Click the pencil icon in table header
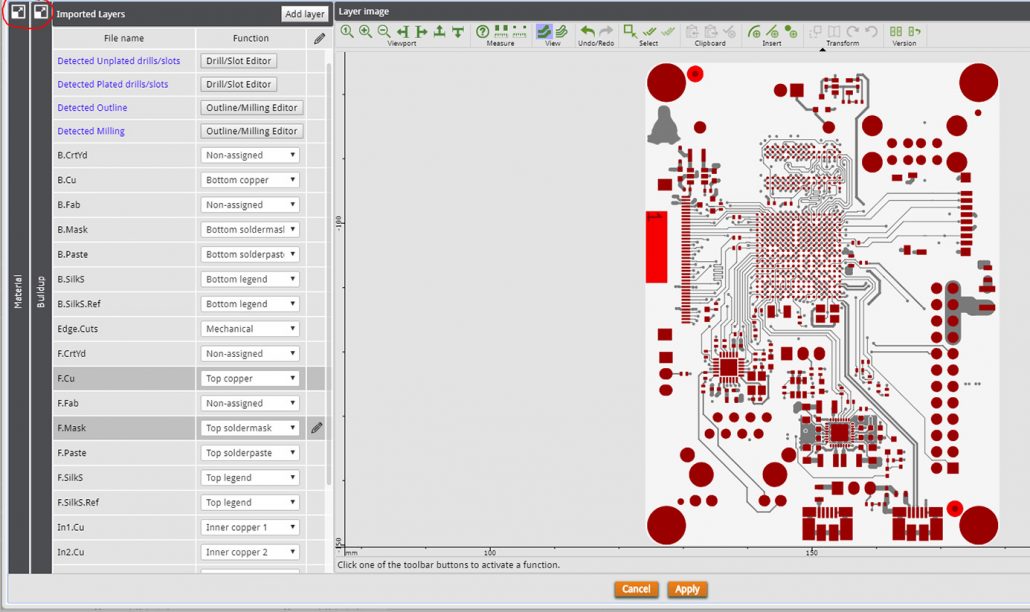Screen dimensions: 1030x612 319,39
